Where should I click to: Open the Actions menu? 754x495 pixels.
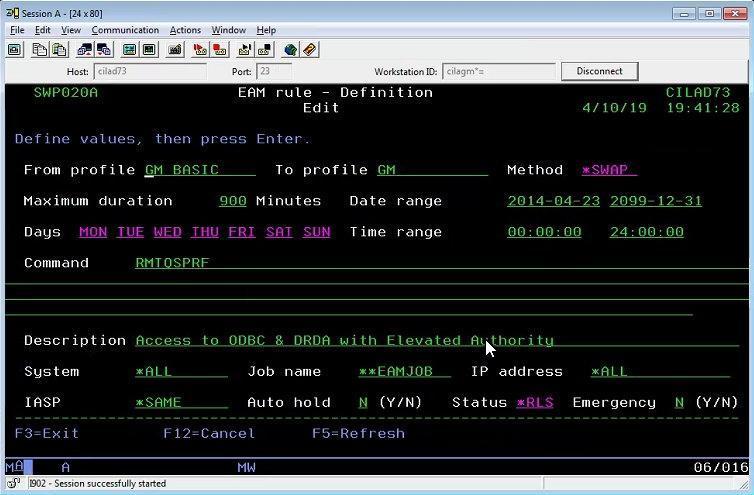tap(185, 30)
